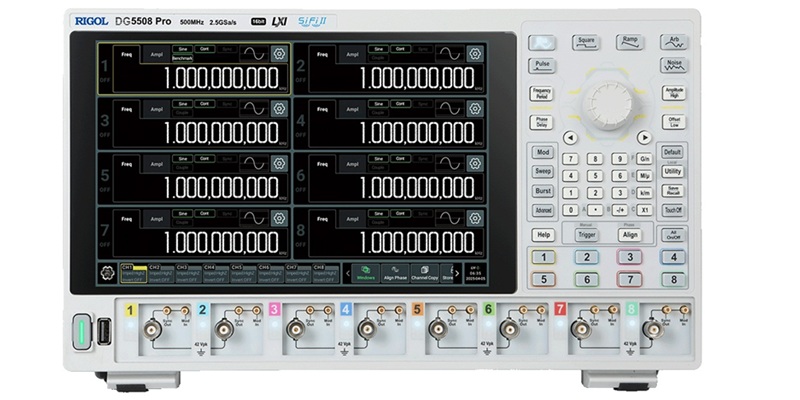Click the green power button
This screenshot has width=800, height=400.
(x=81, y=332)
